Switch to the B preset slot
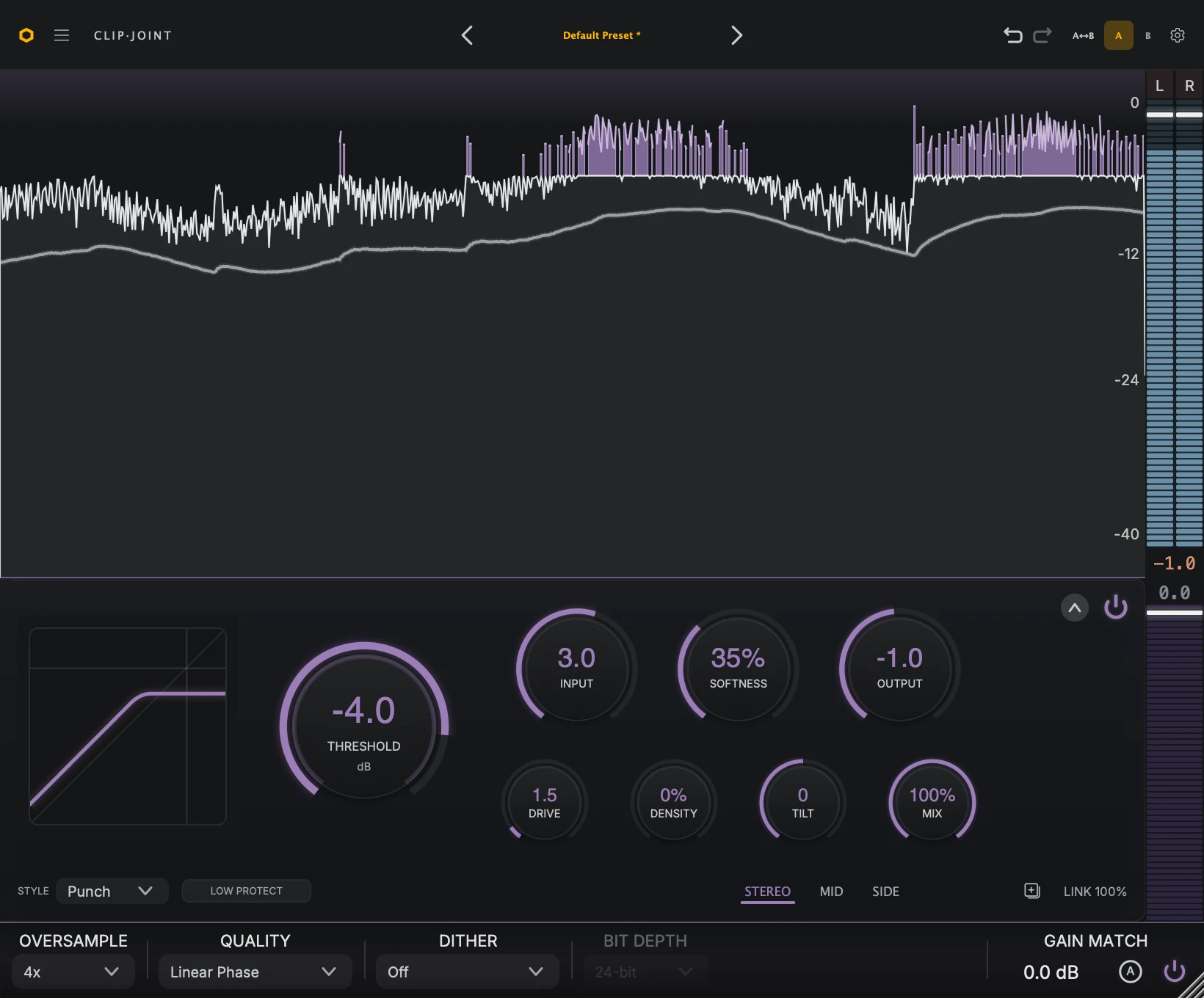The height and width of the screenshot is (998, 1204). 1148,35
